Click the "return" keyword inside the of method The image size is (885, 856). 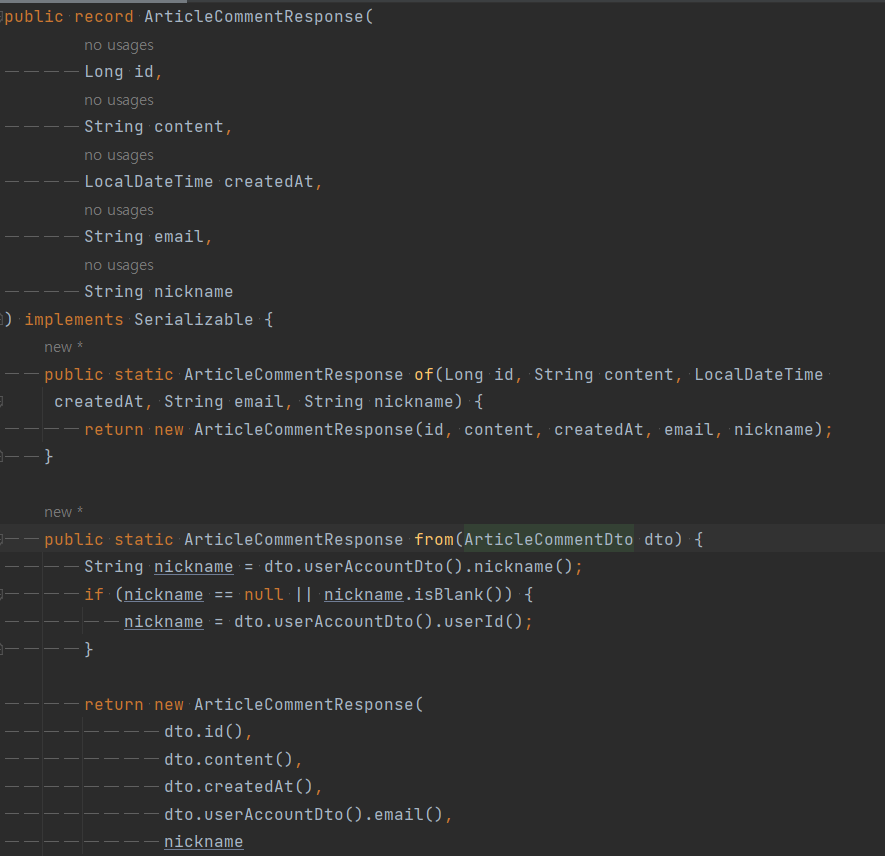pos(114,429)
